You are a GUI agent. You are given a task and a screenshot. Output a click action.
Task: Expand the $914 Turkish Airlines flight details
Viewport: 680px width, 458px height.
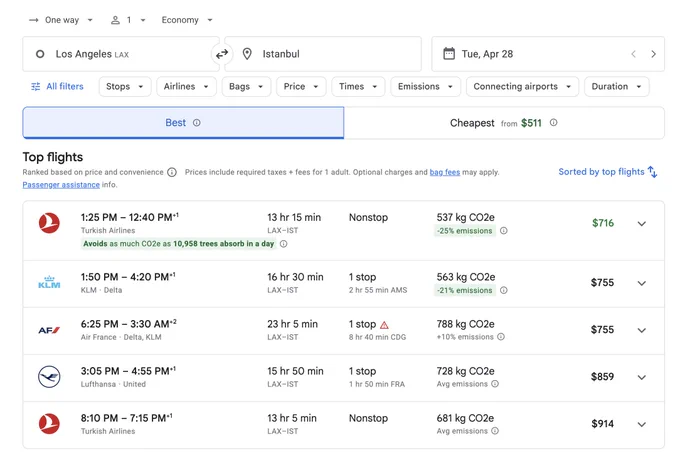point(642,425)
